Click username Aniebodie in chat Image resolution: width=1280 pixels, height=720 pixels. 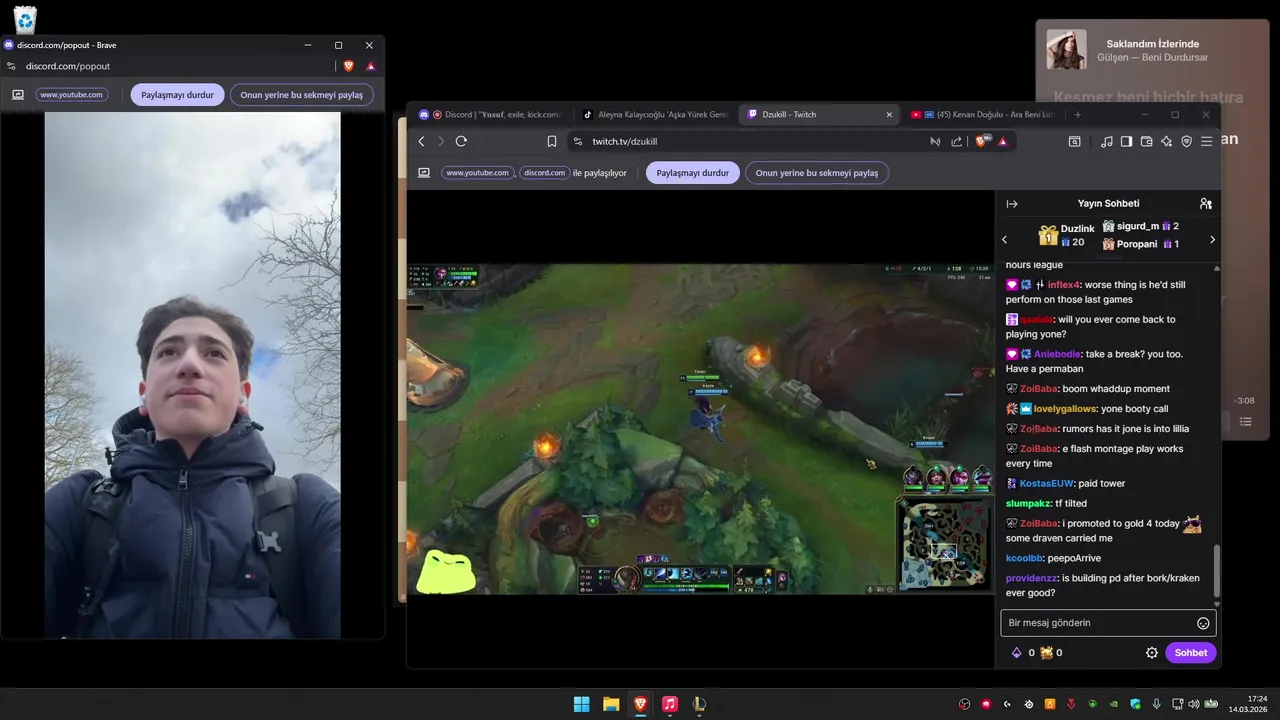(x=1058, y=354)
